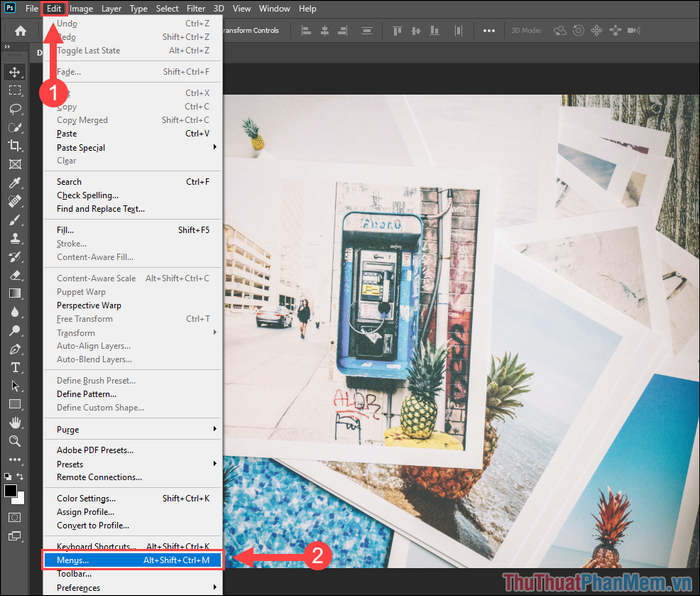Toggle Quick Mask mode icon
This screenshot has width=700, height=596.
click(15, 517)
